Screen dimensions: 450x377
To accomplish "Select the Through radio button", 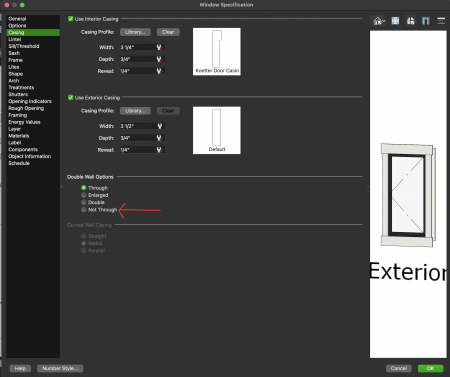I will click(x=84, y=188).
